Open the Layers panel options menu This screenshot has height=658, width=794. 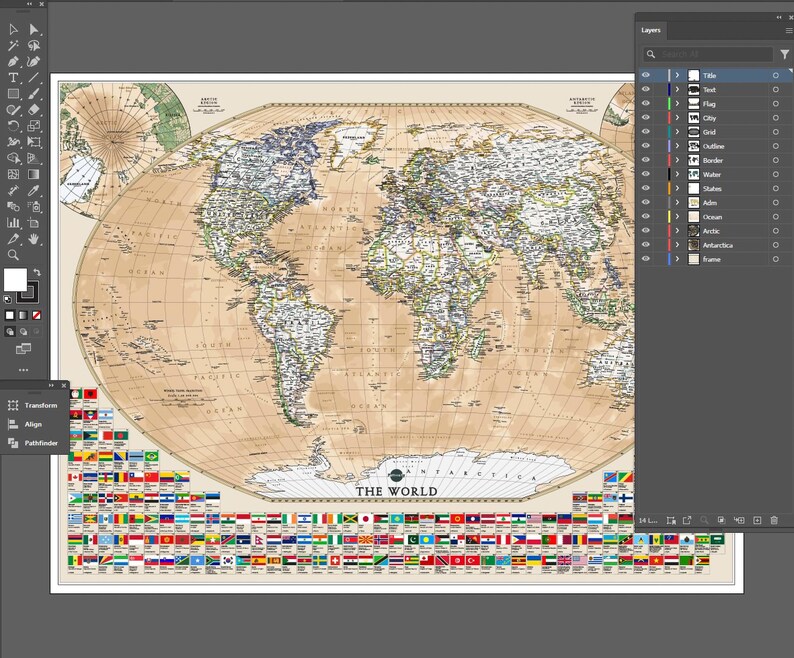(x=788, y=30)
